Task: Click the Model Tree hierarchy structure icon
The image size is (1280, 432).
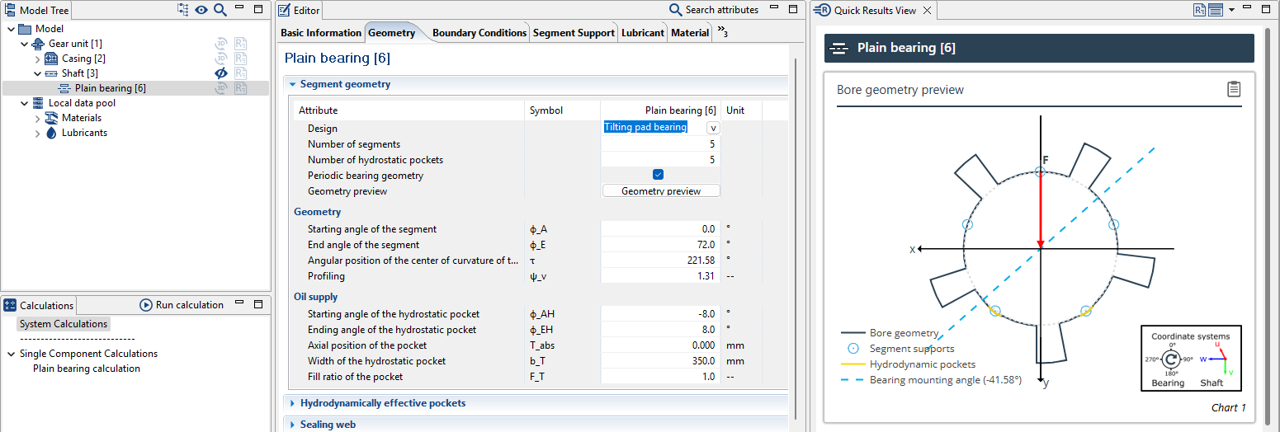Action: (x=182, y=10)
